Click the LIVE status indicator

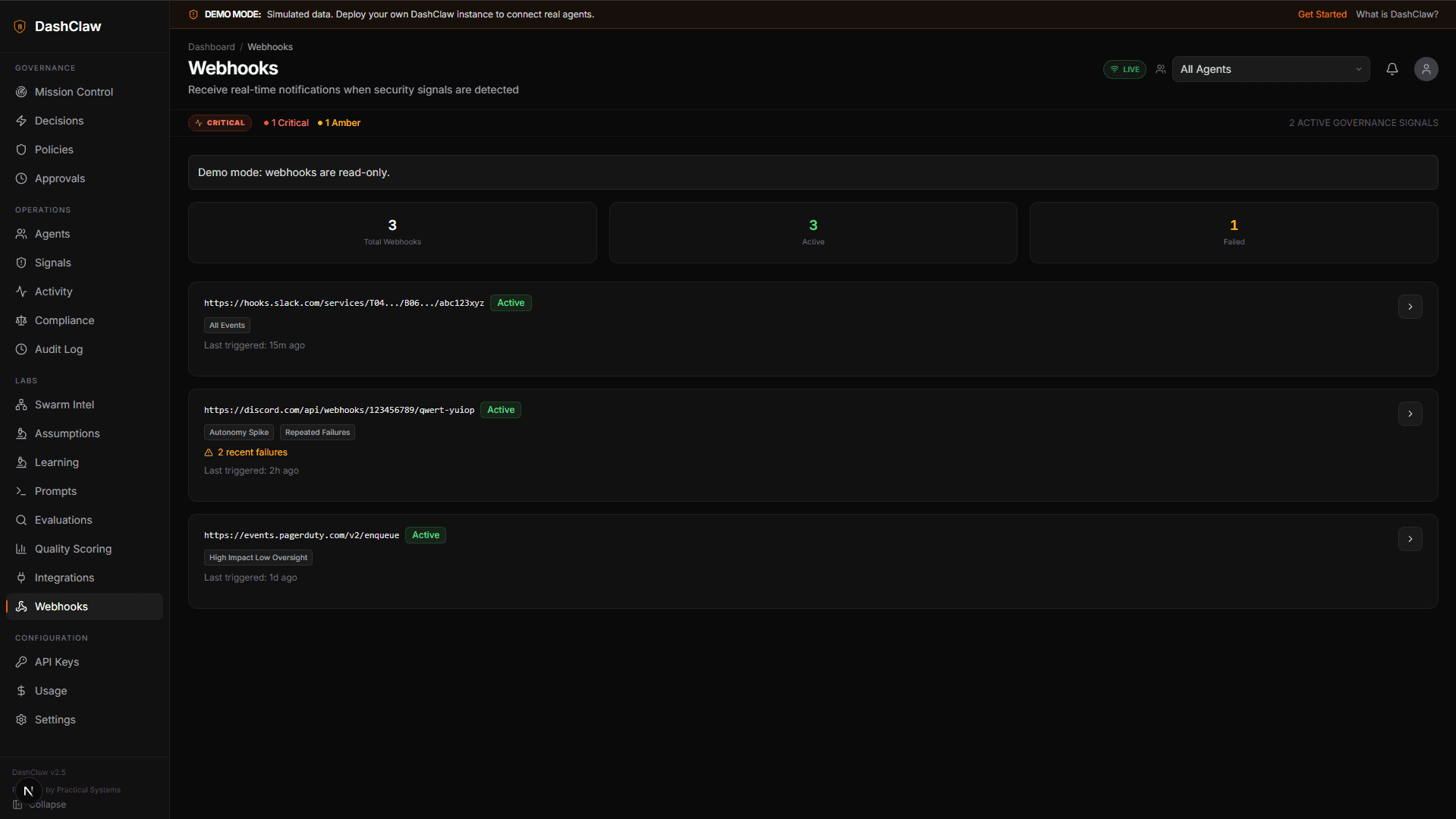[x=1124, y=68]
